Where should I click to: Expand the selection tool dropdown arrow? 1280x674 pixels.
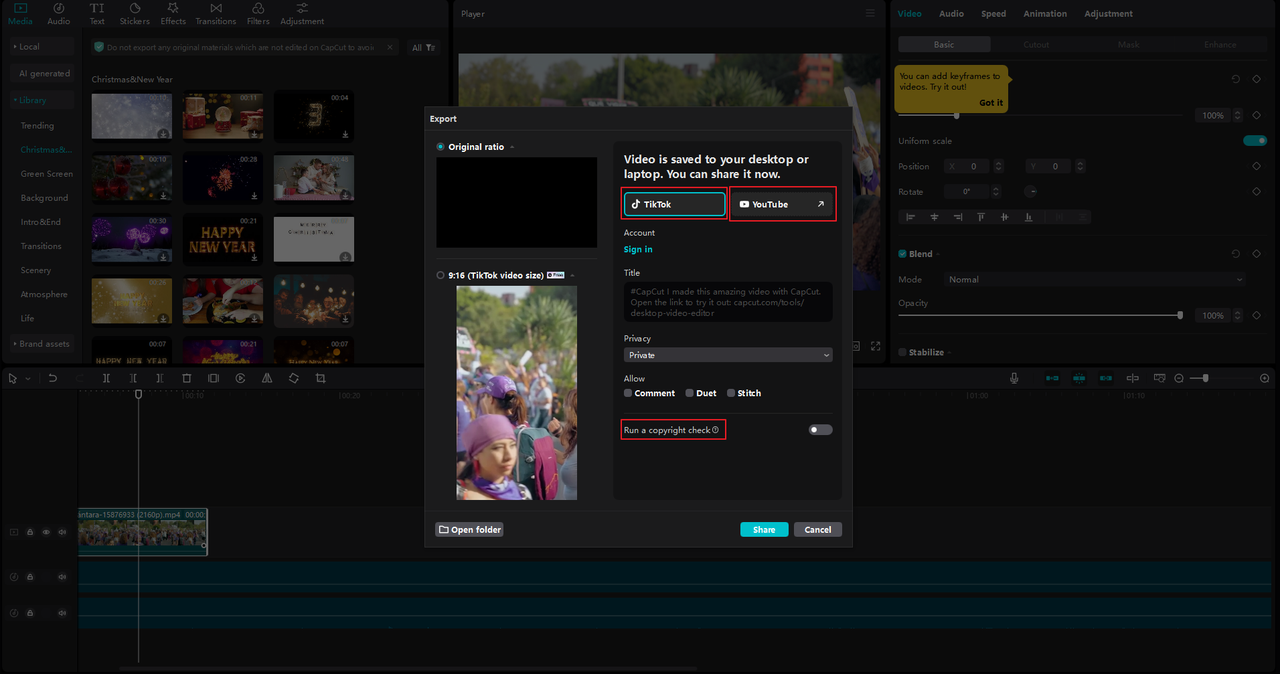[28, 379]
